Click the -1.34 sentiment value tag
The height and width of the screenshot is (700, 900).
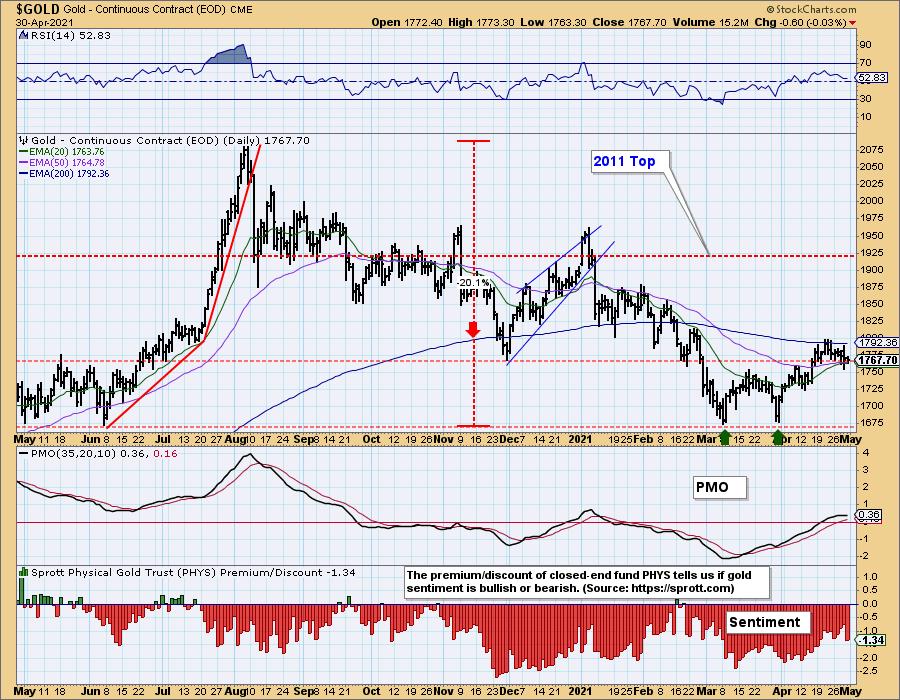tap(872, 640)
